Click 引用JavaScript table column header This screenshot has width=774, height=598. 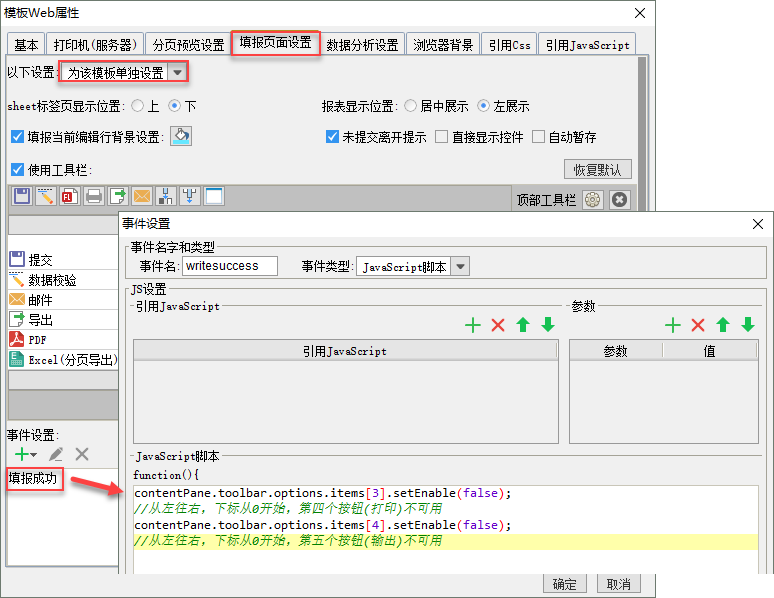[x=345, y=351]
